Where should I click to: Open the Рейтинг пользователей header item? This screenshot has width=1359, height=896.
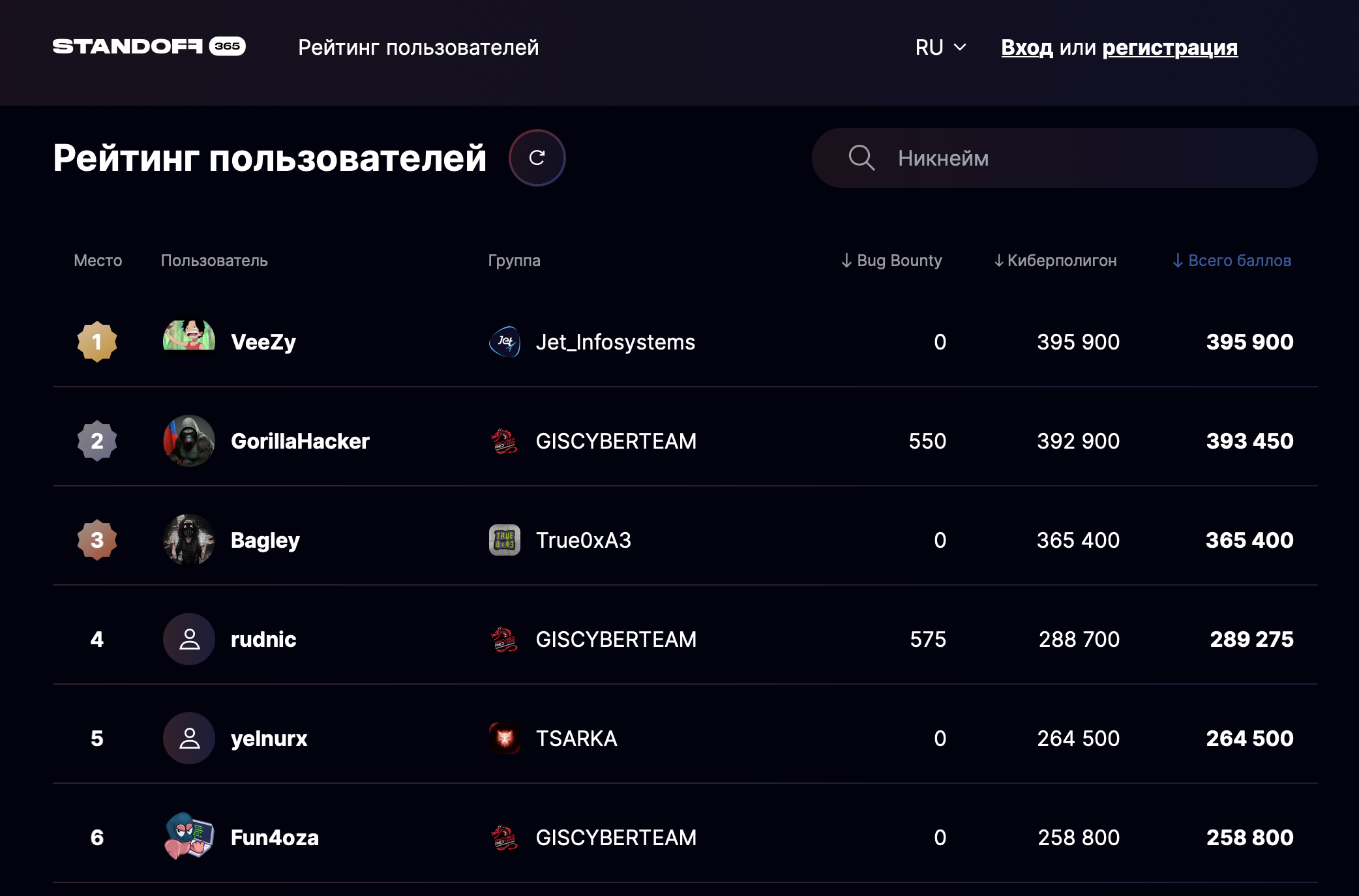418,48
